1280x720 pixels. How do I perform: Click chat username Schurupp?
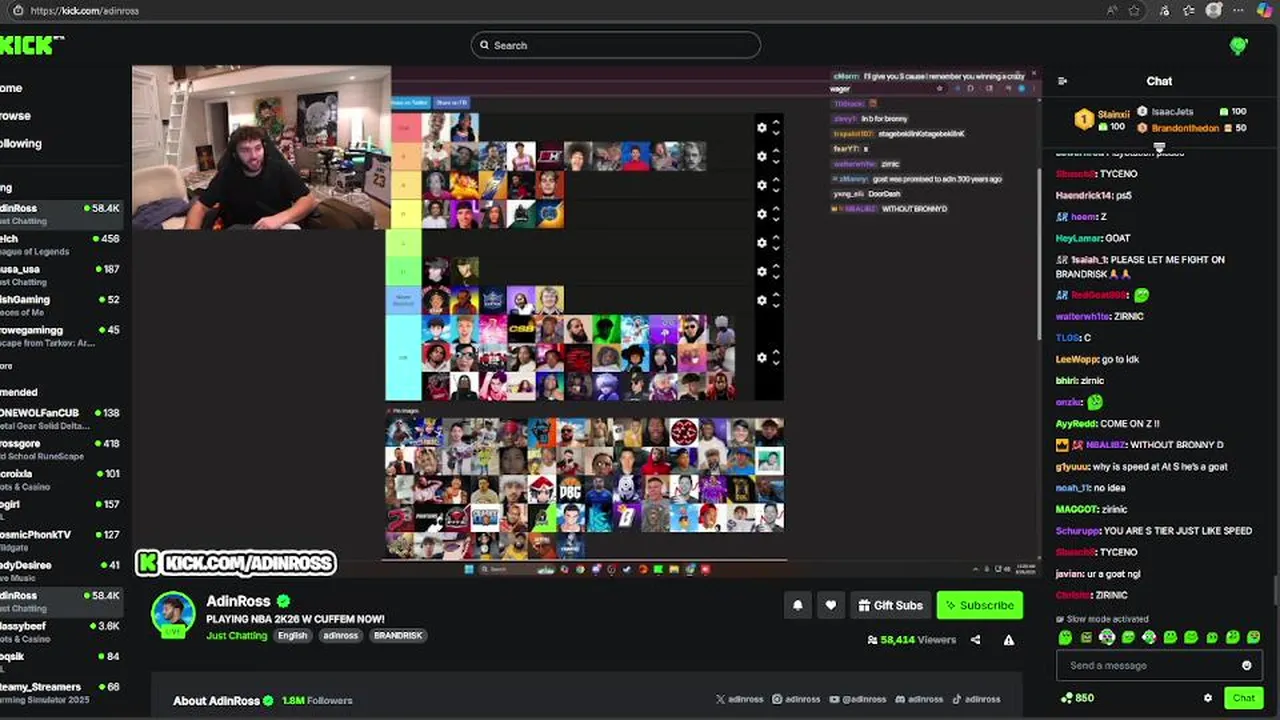pyautogui.click(x=1079, y=531)
